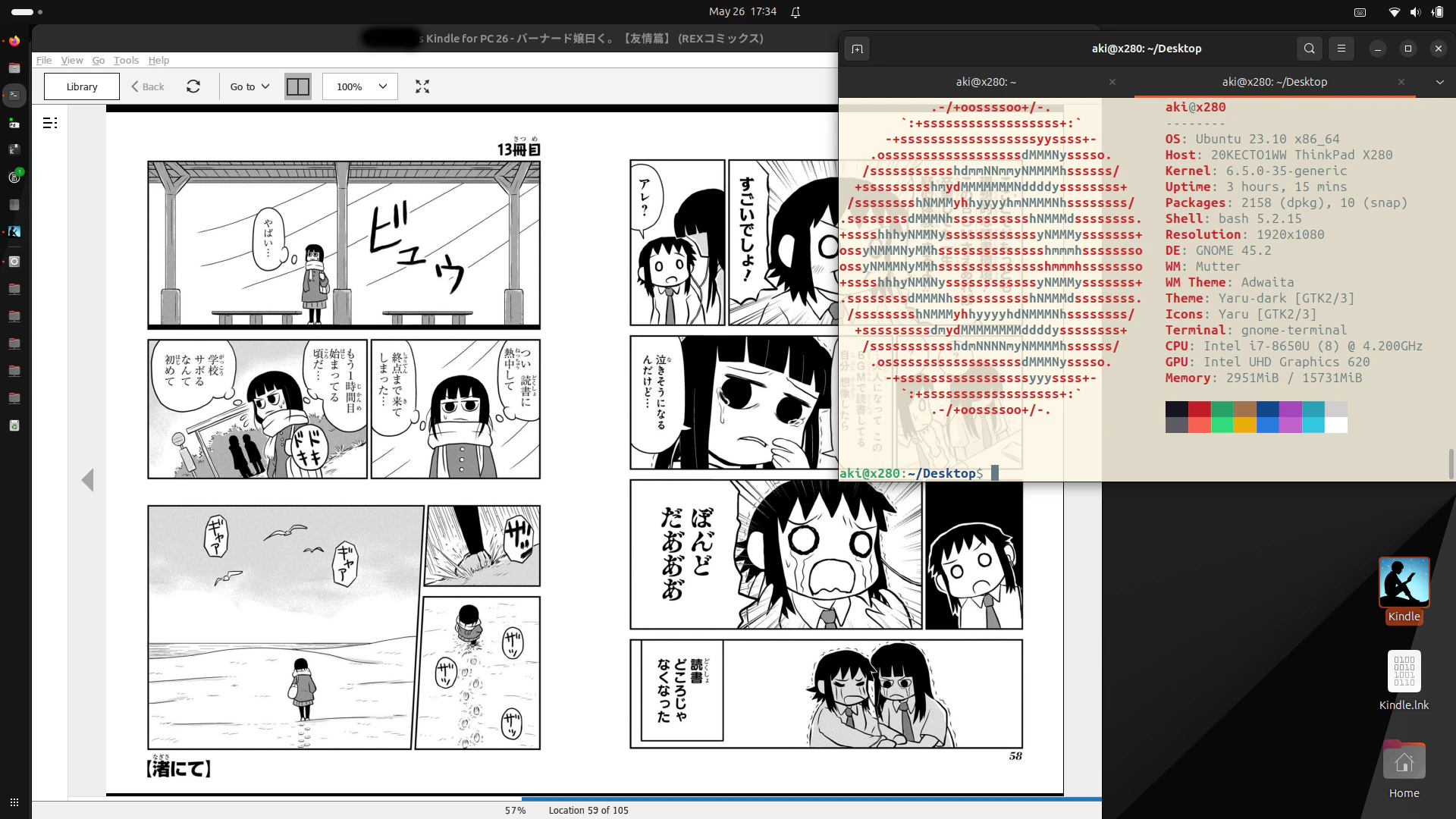
Task: Close the ~/Desktop terminal tab
Action: 1401,82
